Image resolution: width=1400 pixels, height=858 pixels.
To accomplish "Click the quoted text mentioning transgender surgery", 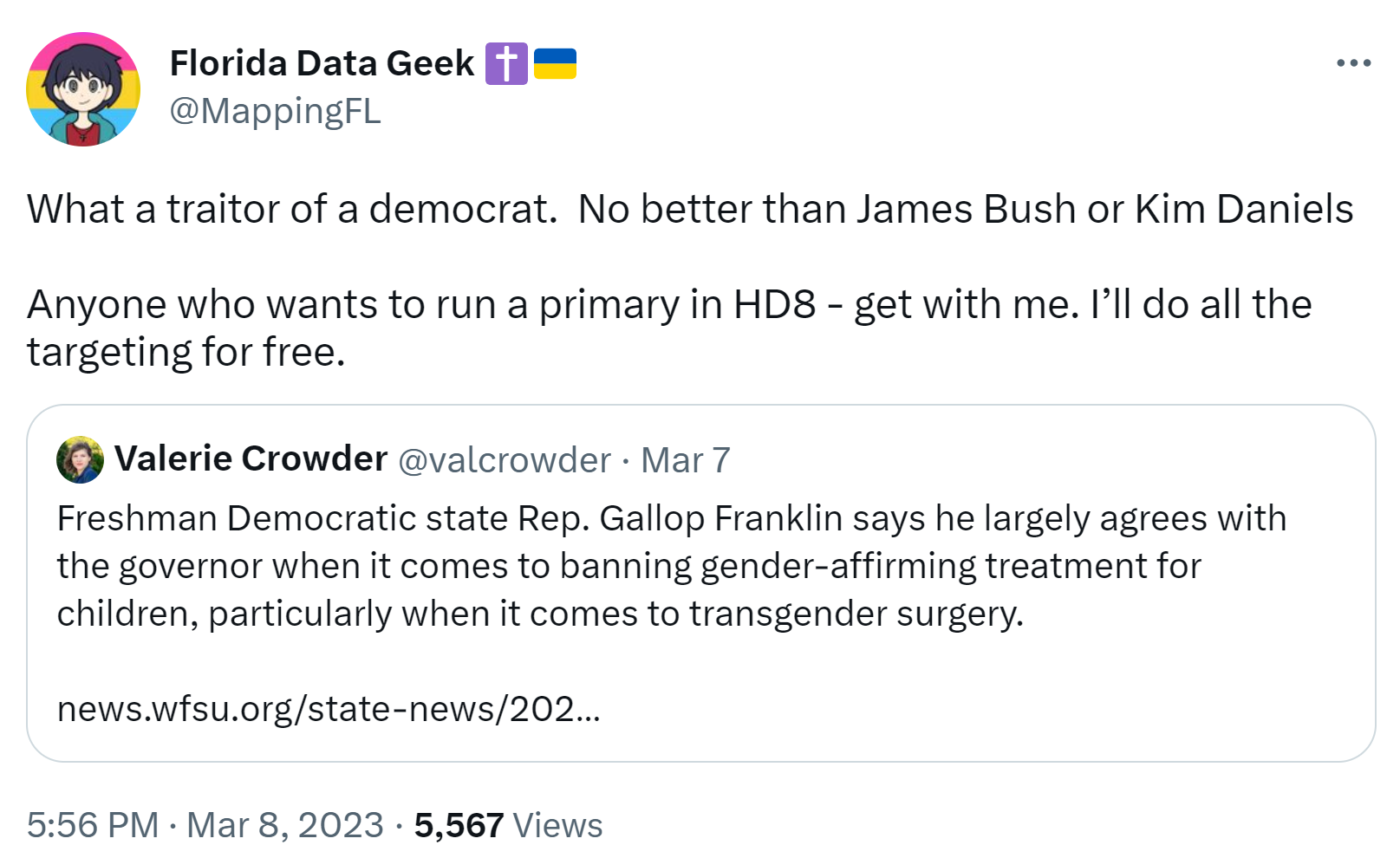I will [x=540, y=614].
